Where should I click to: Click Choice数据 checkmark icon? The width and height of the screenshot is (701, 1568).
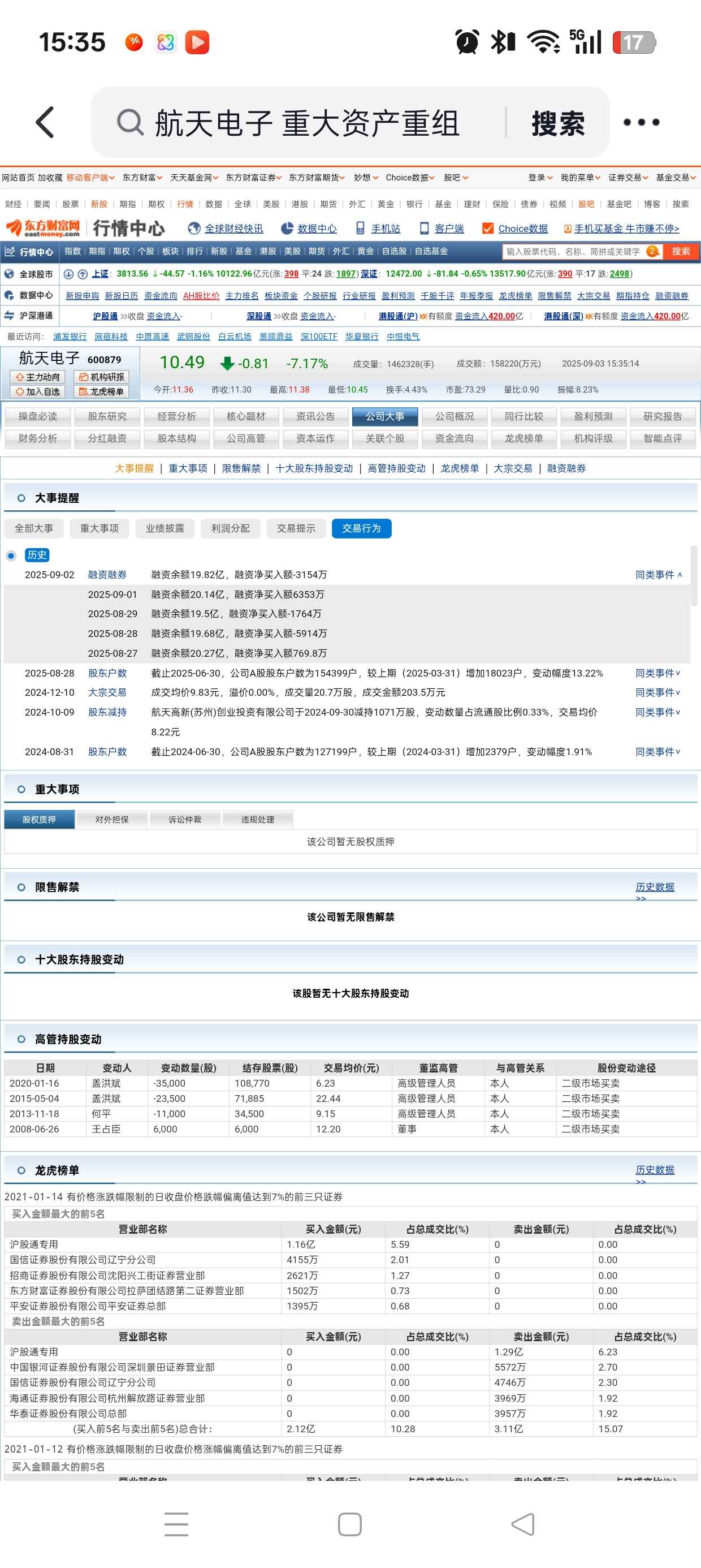point(487,229)
